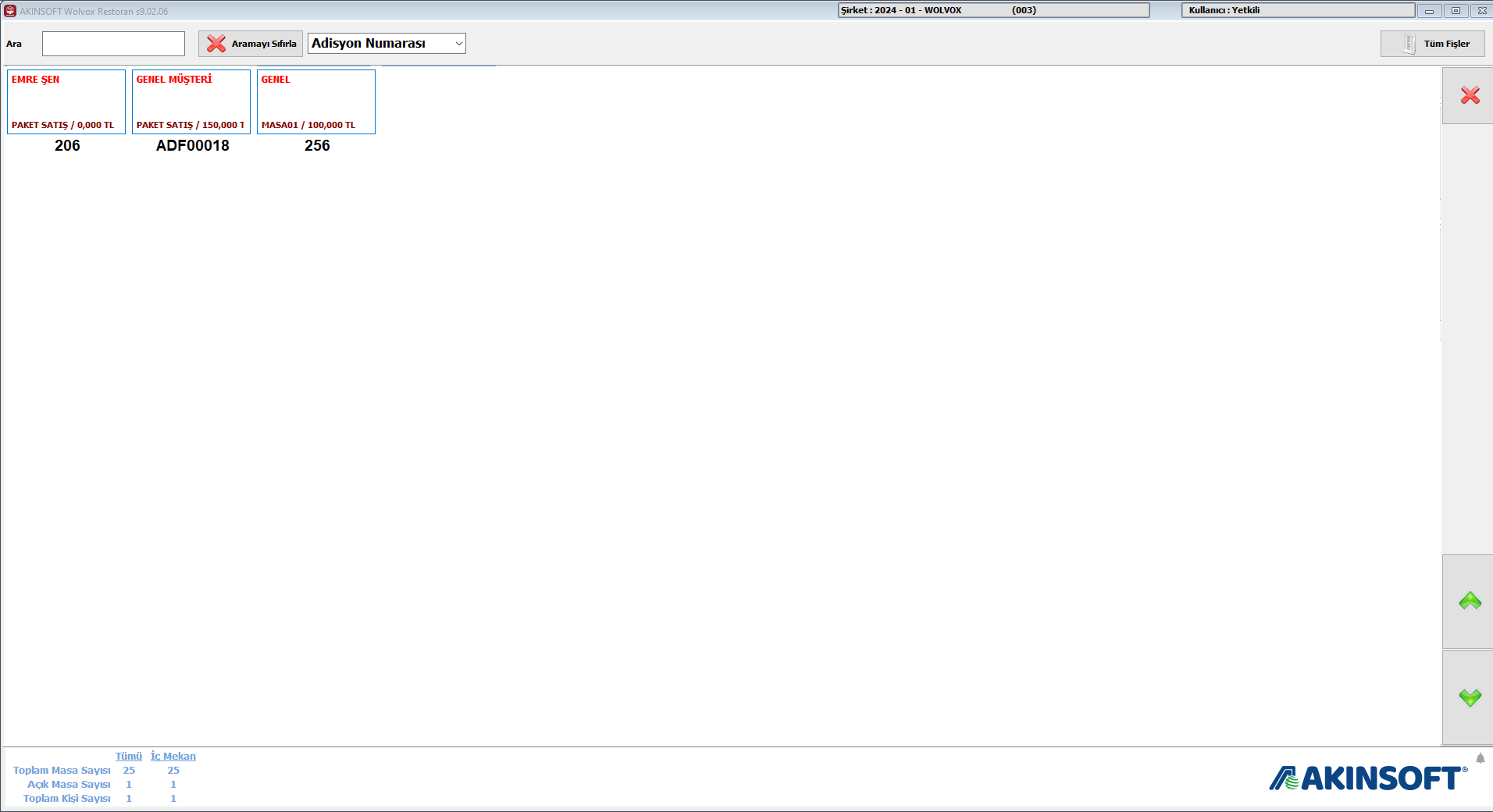Select the GENEL MASA01 order card
This screenshot has height=812, width=1493.
(316, 101)
